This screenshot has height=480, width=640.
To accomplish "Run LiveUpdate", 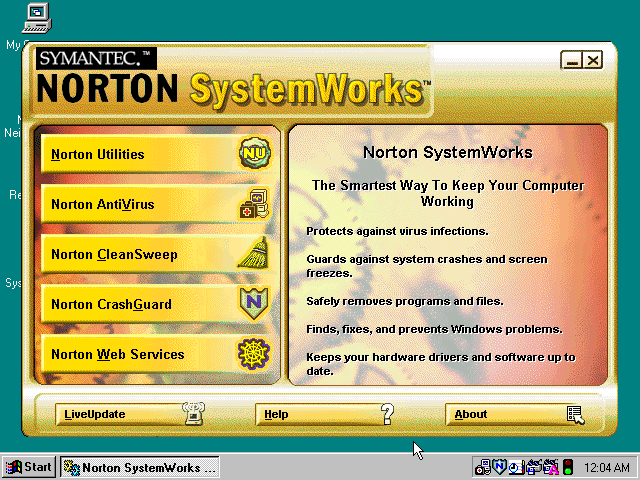I will coord(131,414).
